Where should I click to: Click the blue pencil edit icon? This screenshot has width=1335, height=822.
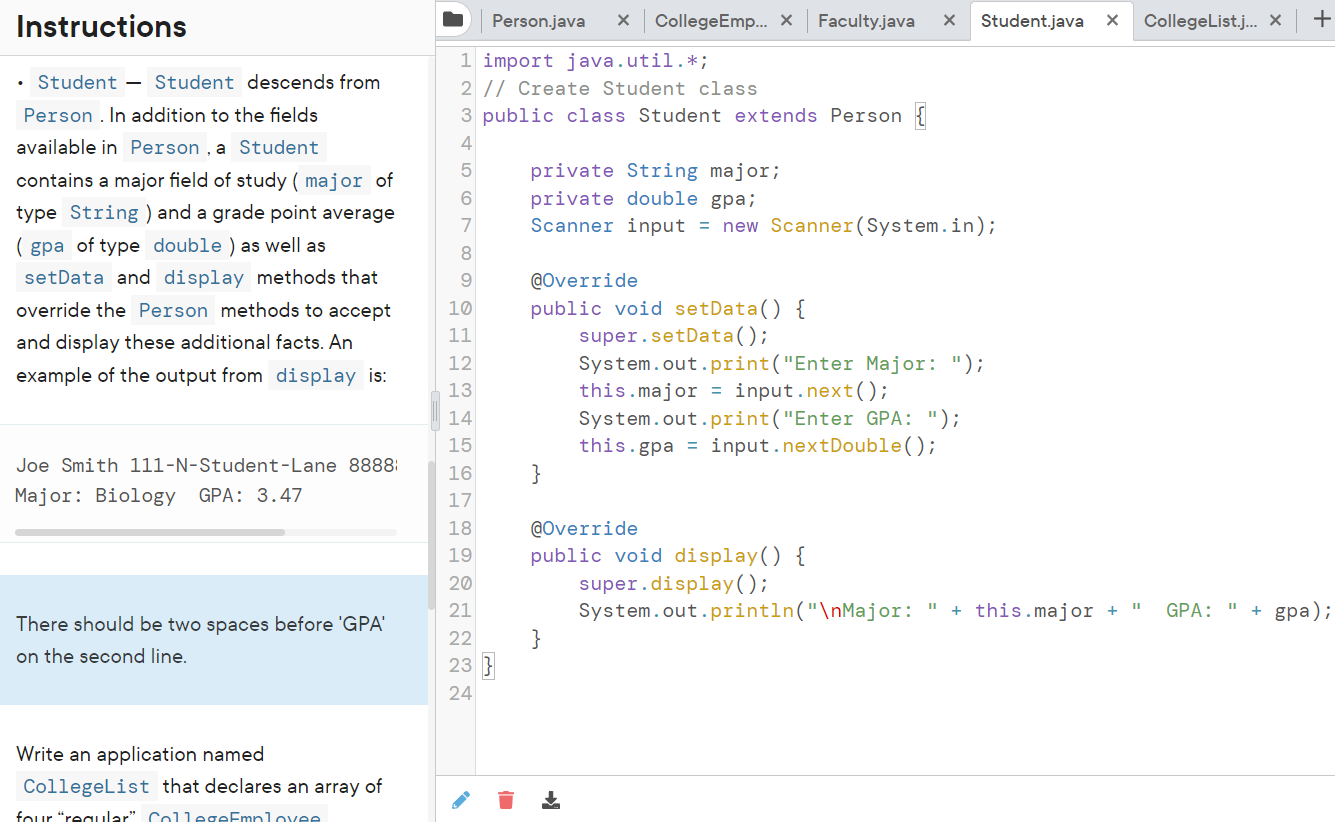[461, 799]
